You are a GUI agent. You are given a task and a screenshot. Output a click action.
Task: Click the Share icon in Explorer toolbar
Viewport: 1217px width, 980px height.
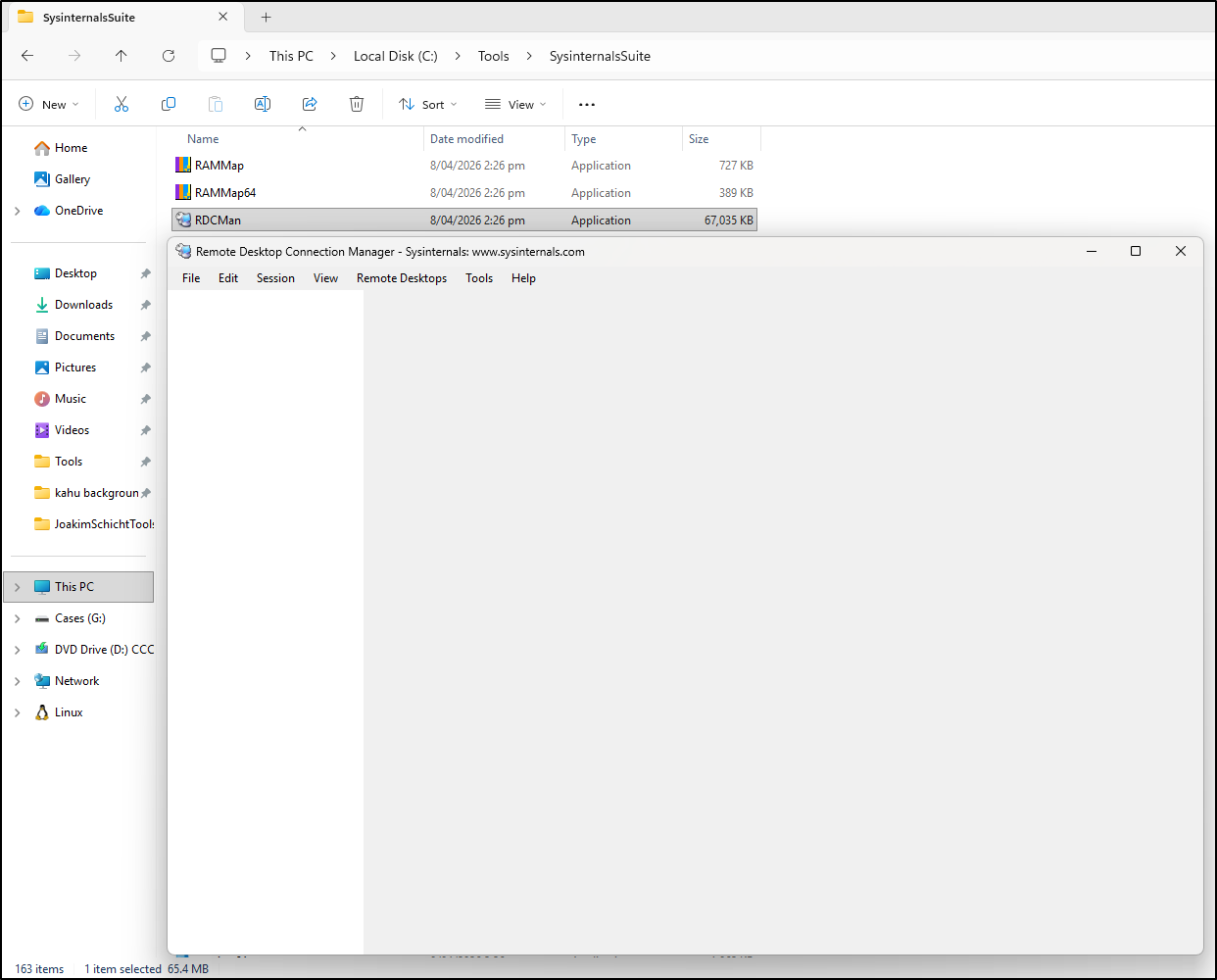310,104
